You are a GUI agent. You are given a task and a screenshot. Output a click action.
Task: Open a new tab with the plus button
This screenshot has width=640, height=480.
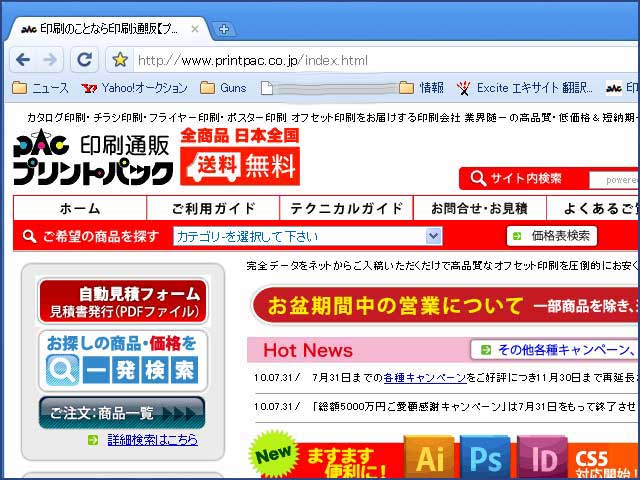pos(225,29)
